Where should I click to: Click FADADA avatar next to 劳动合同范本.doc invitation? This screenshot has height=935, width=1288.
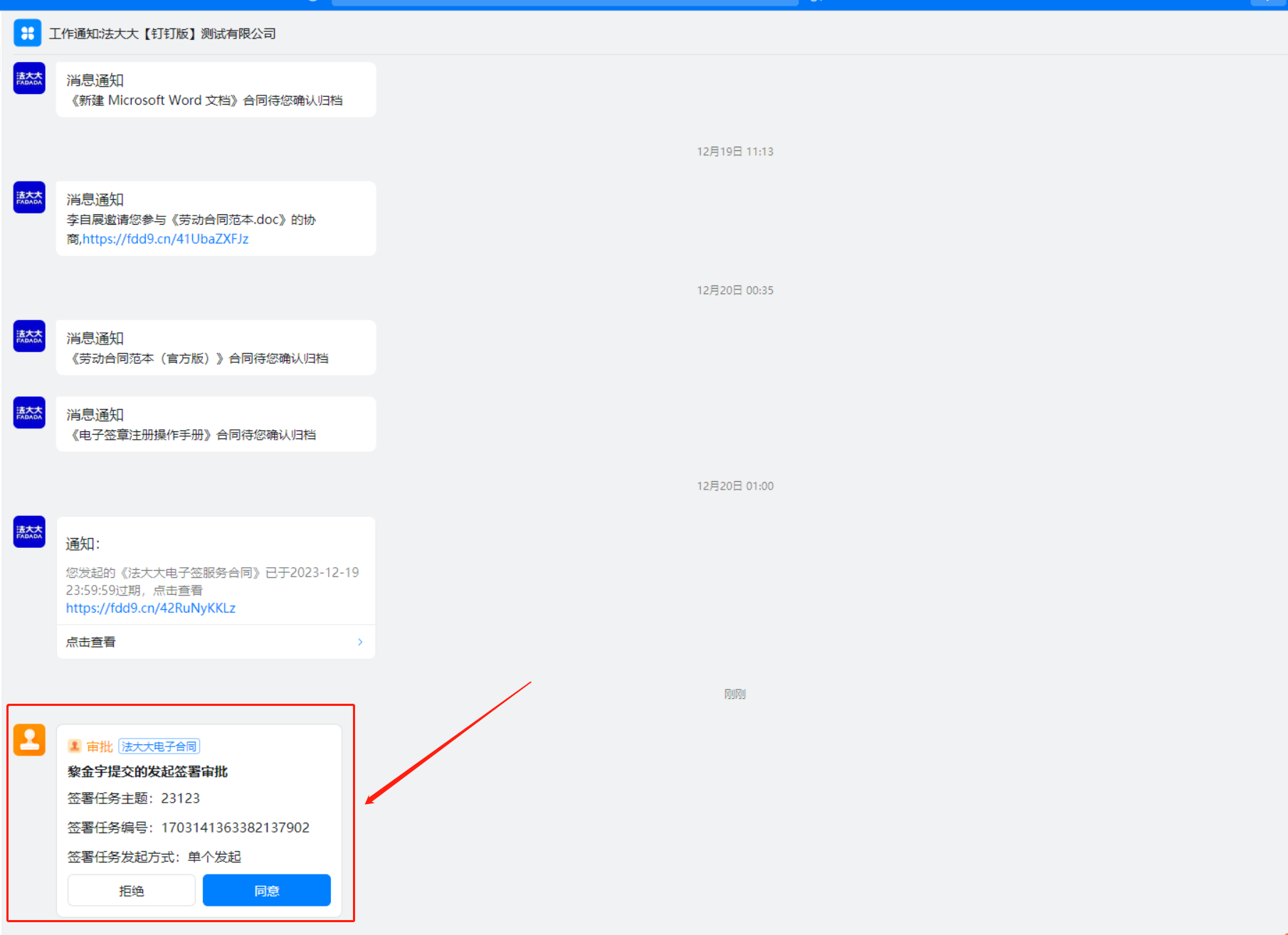[29, 197]
